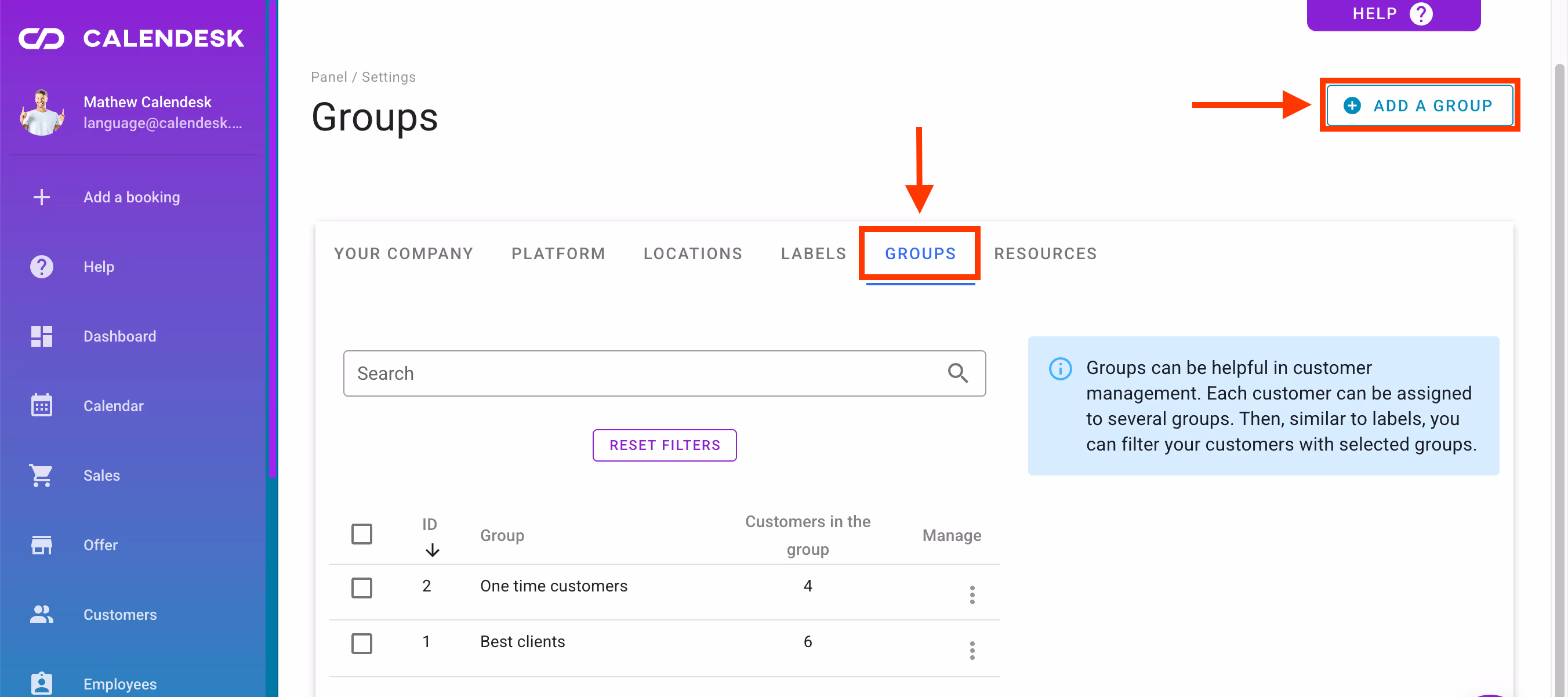Check the One time customers row checkbox
This screenshot has width=1568, height=697.
(362, 587)
